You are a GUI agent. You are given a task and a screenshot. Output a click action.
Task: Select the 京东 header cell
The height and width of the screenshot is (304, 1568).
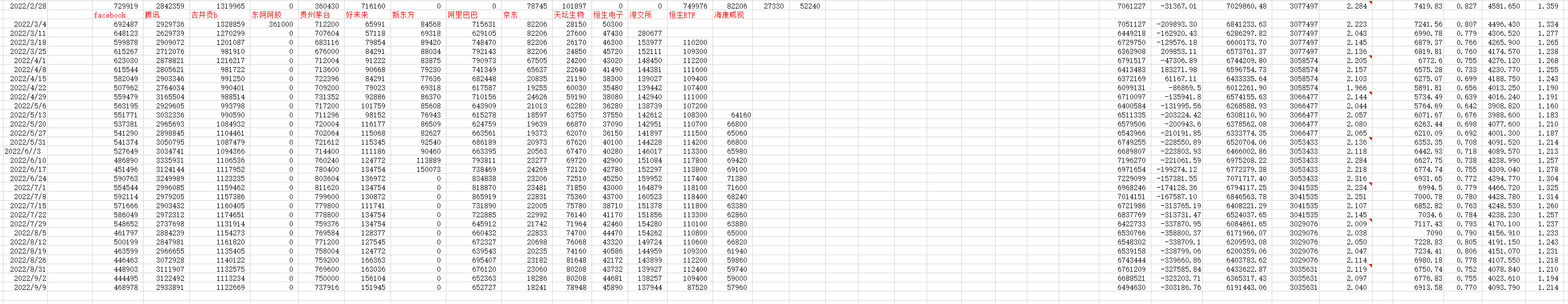(x=527, y=15)
